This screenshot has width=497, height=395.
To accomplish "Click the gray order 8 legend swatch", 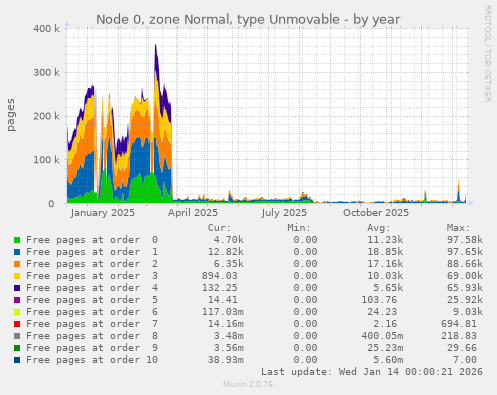I will (x=17, y=336).
